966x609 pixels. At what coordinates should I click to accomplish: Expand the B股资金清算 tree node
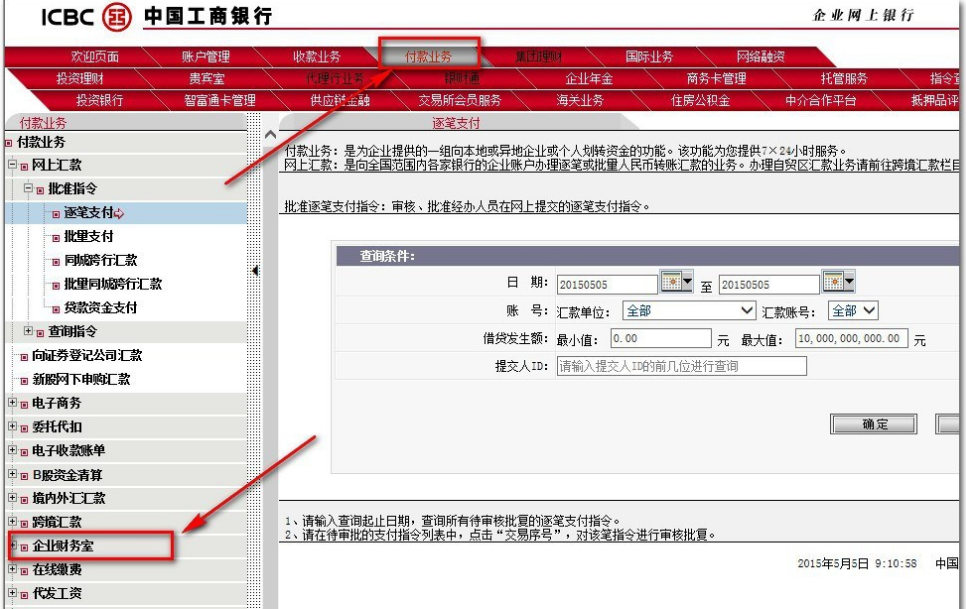coord(12,474)
